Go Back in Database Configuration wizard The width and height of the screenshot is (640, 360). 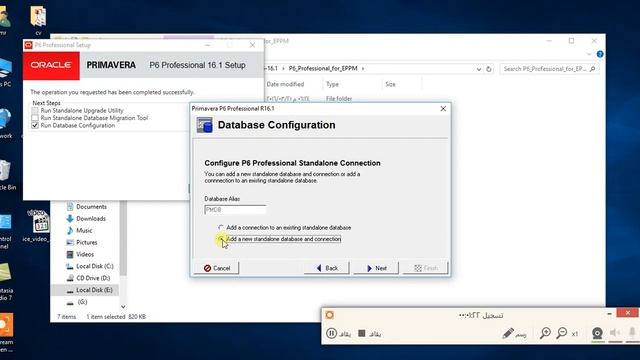tap(327, 268)
